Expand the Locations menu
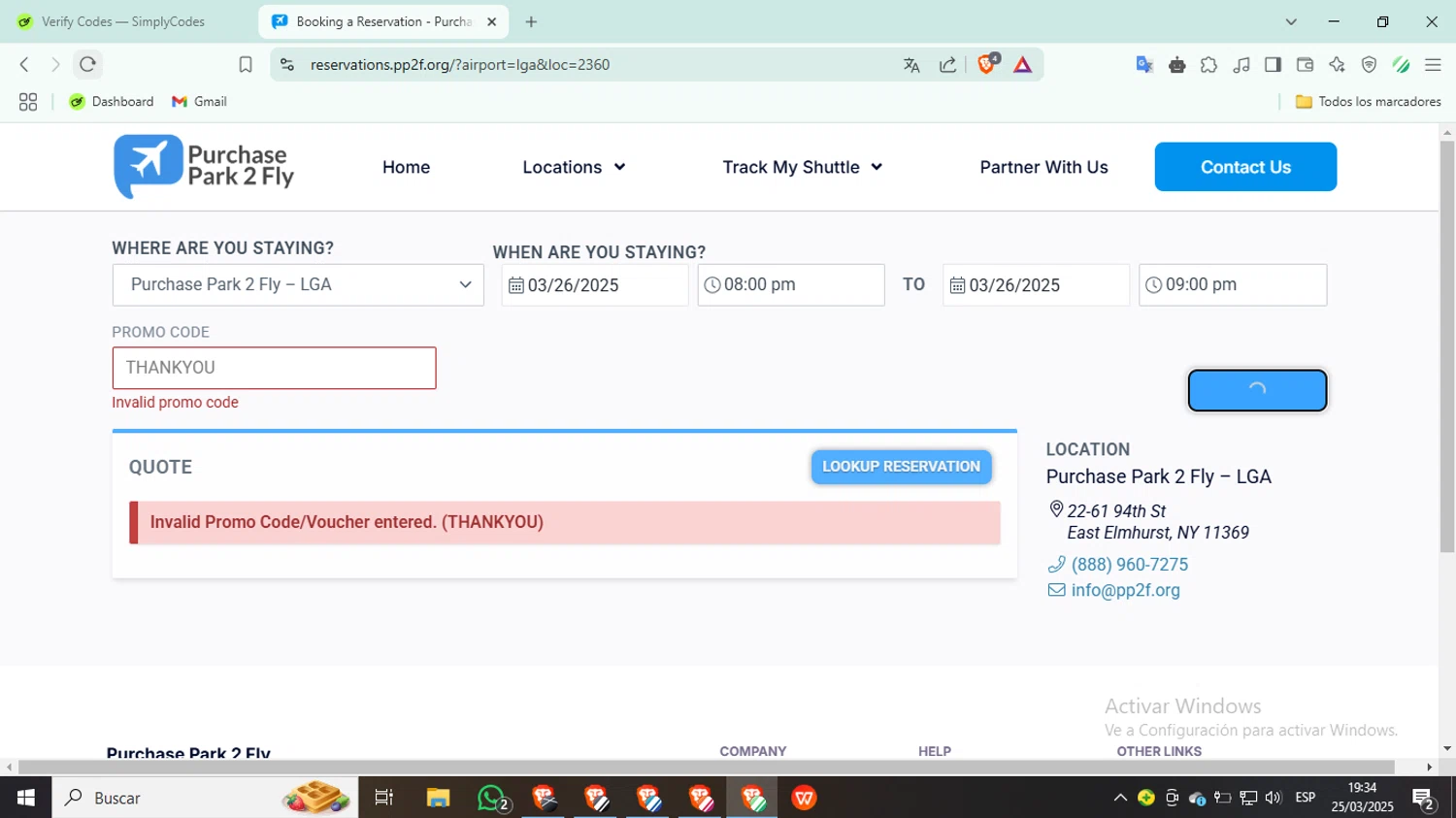 [574, 167]
